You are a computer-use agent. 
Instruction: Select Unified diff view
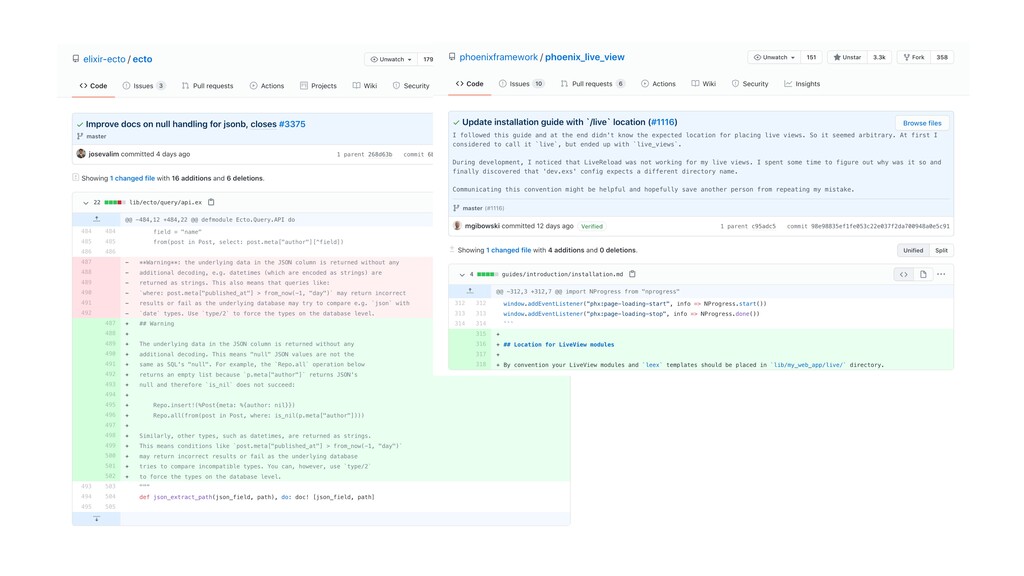(913, 251)
